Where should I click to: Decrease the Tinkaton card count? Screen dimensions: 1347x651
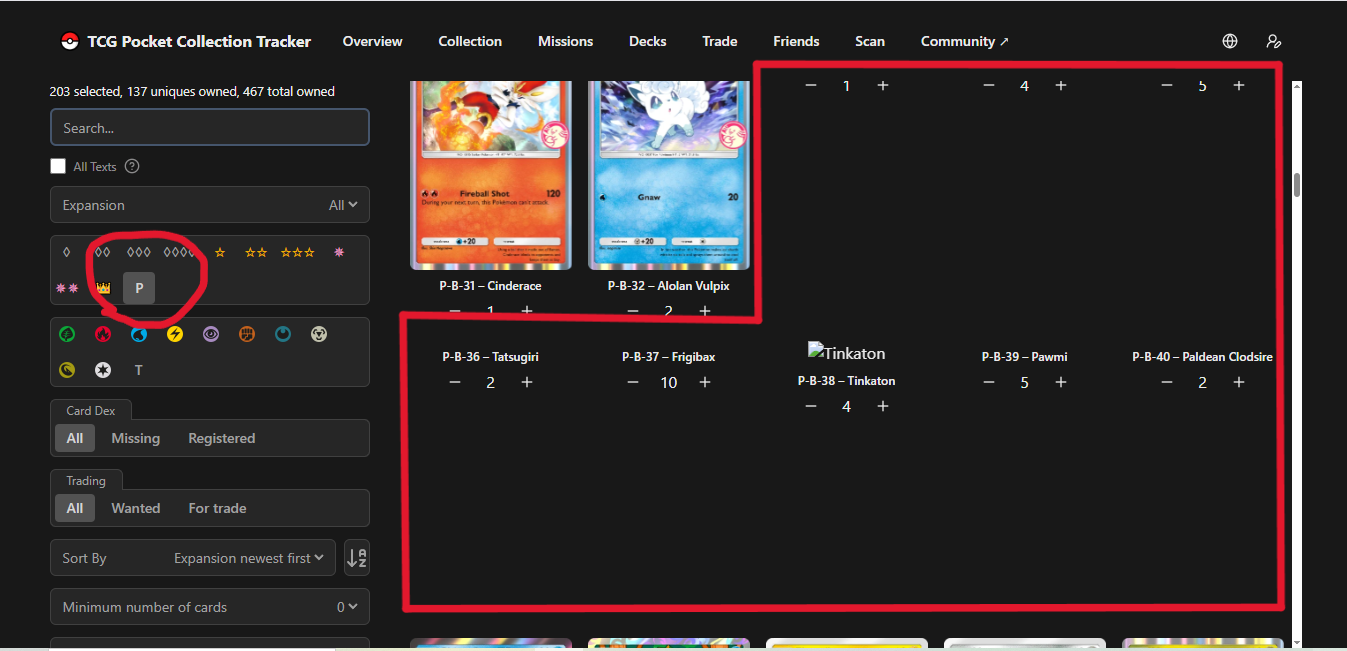point(811,406)
